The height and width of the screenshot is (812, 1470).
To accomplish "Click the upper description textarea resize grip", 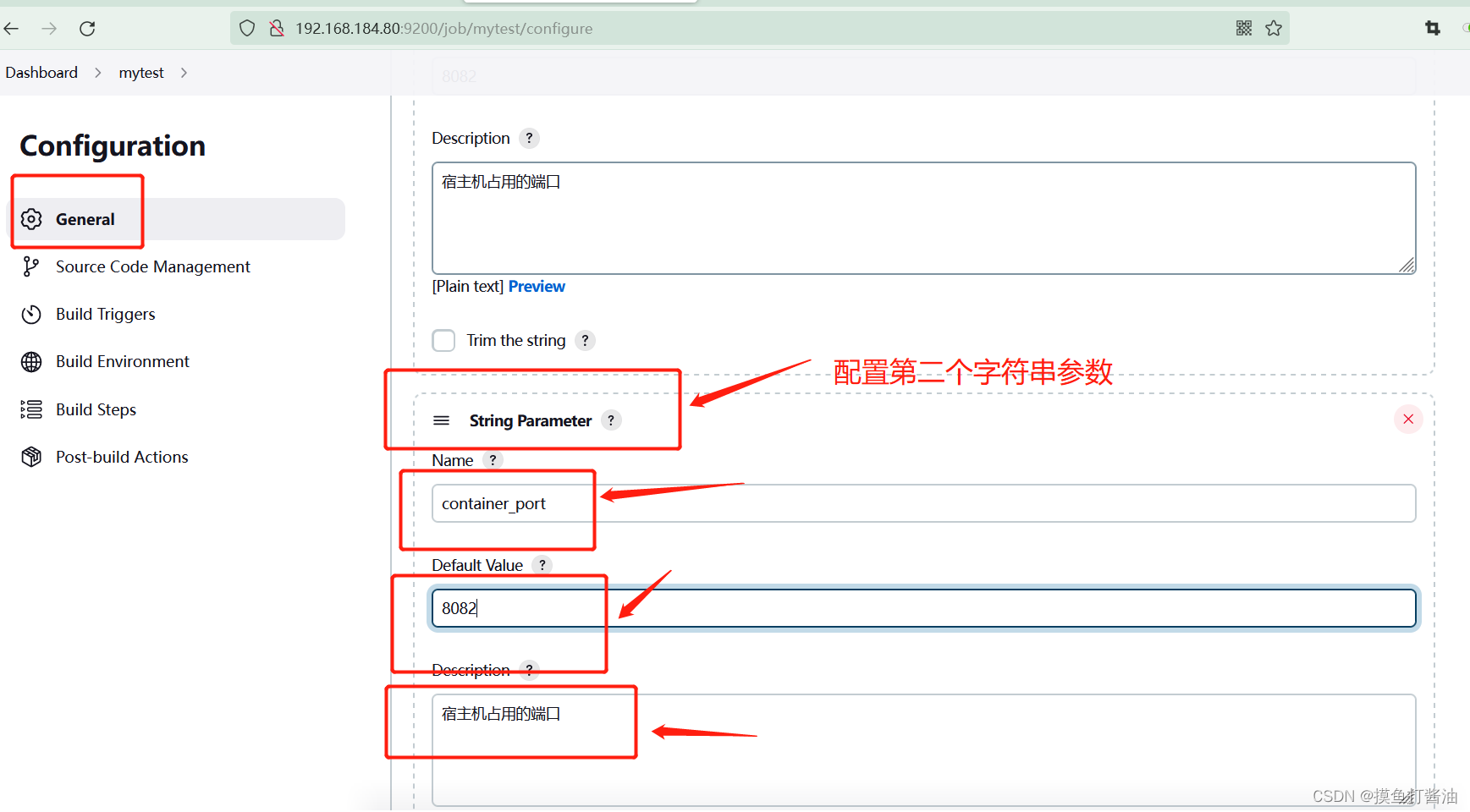I will (x=1407, y=266).
